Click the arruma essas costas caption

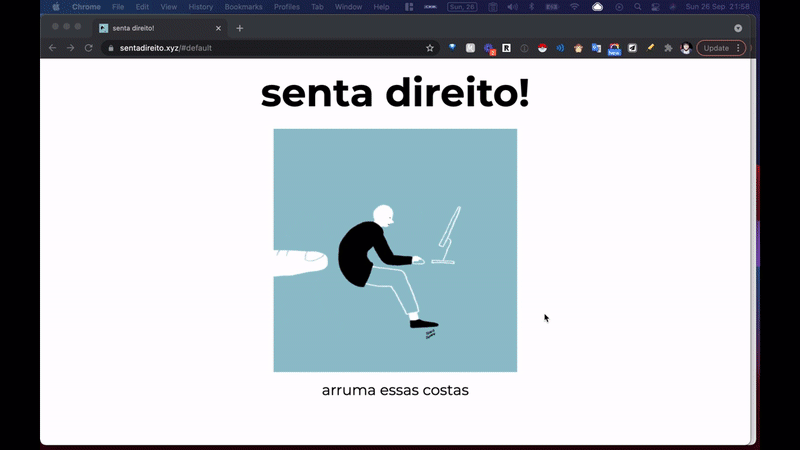coord(395,390)
